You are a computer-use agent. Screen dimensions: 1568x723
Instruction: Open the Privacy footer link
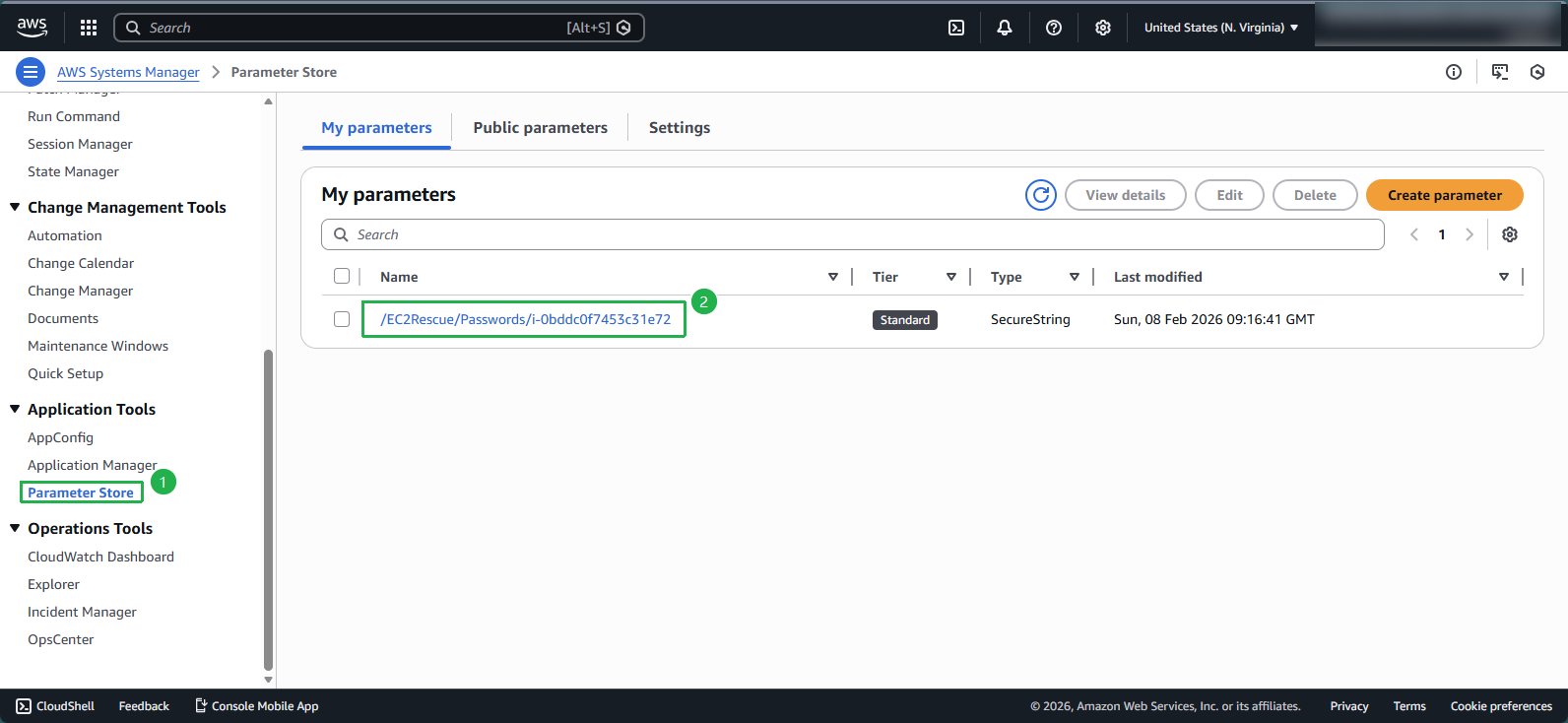click(x=1349, y=706)
